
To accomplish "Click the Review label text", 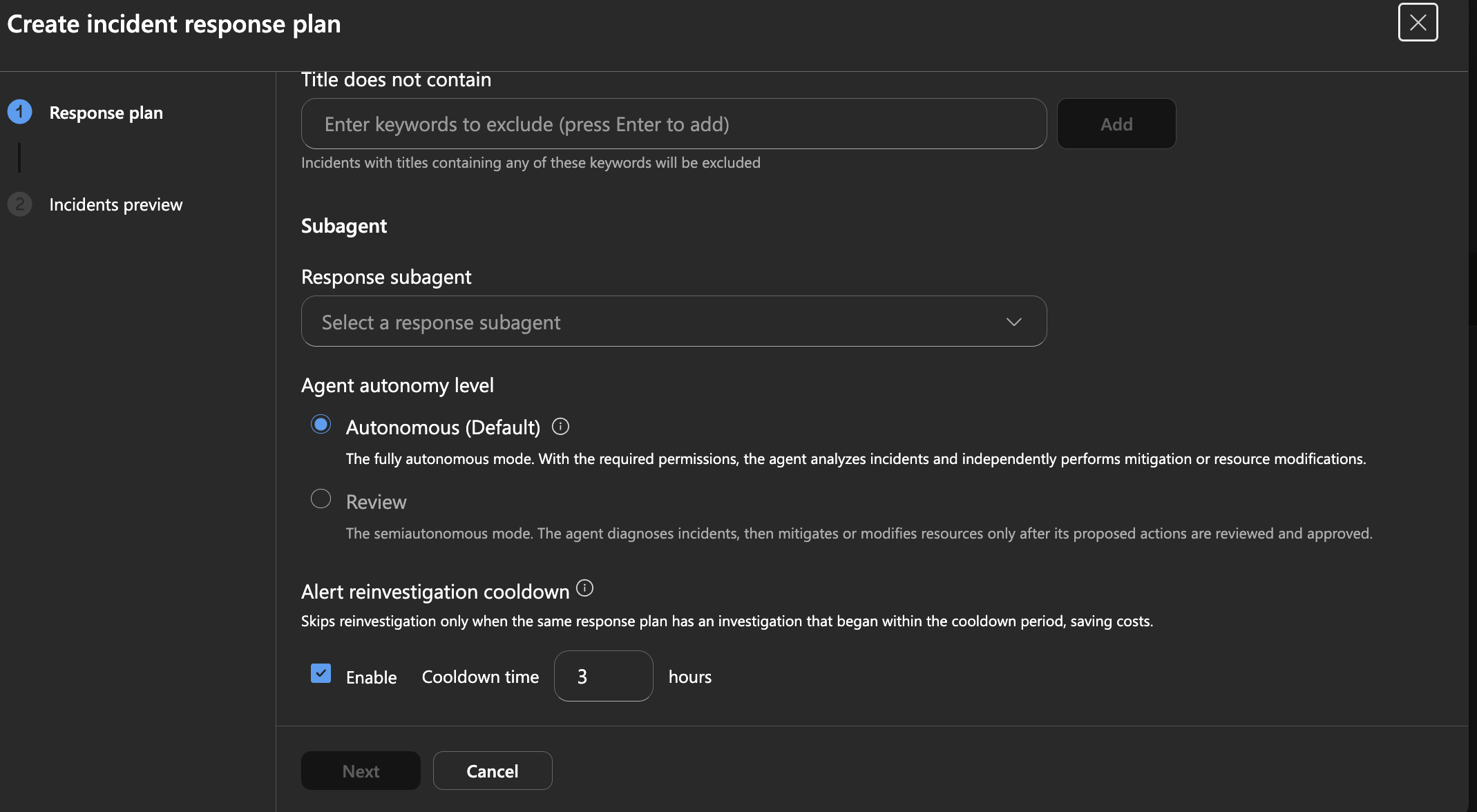I will coord(376,502).
